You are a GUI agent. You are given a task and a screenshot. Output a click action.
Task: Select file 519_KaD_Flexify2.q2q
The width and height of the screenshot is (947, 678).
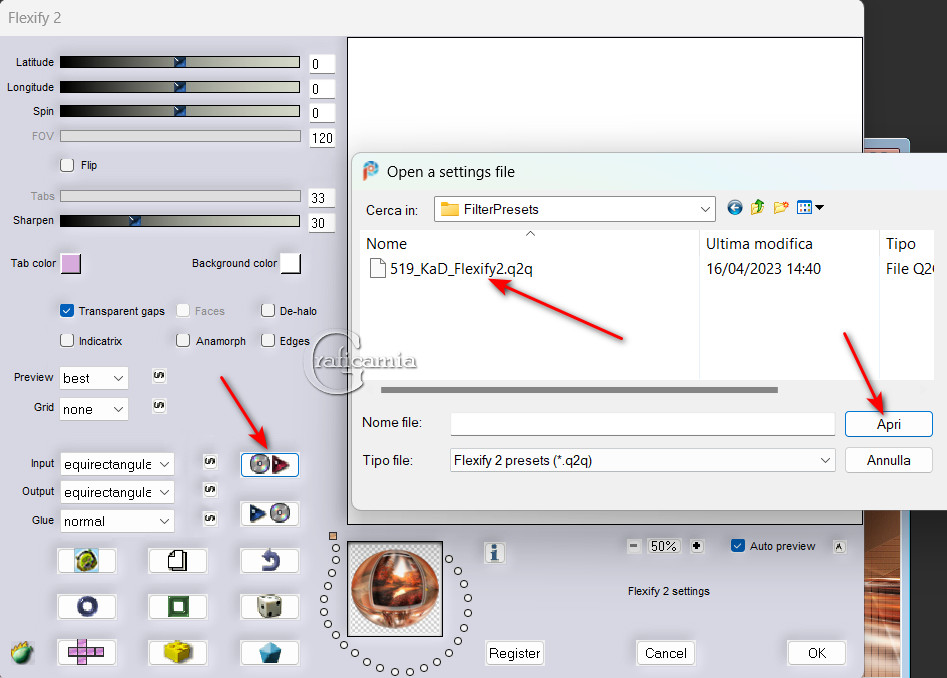pyautogui.click(x=451, y=269)
